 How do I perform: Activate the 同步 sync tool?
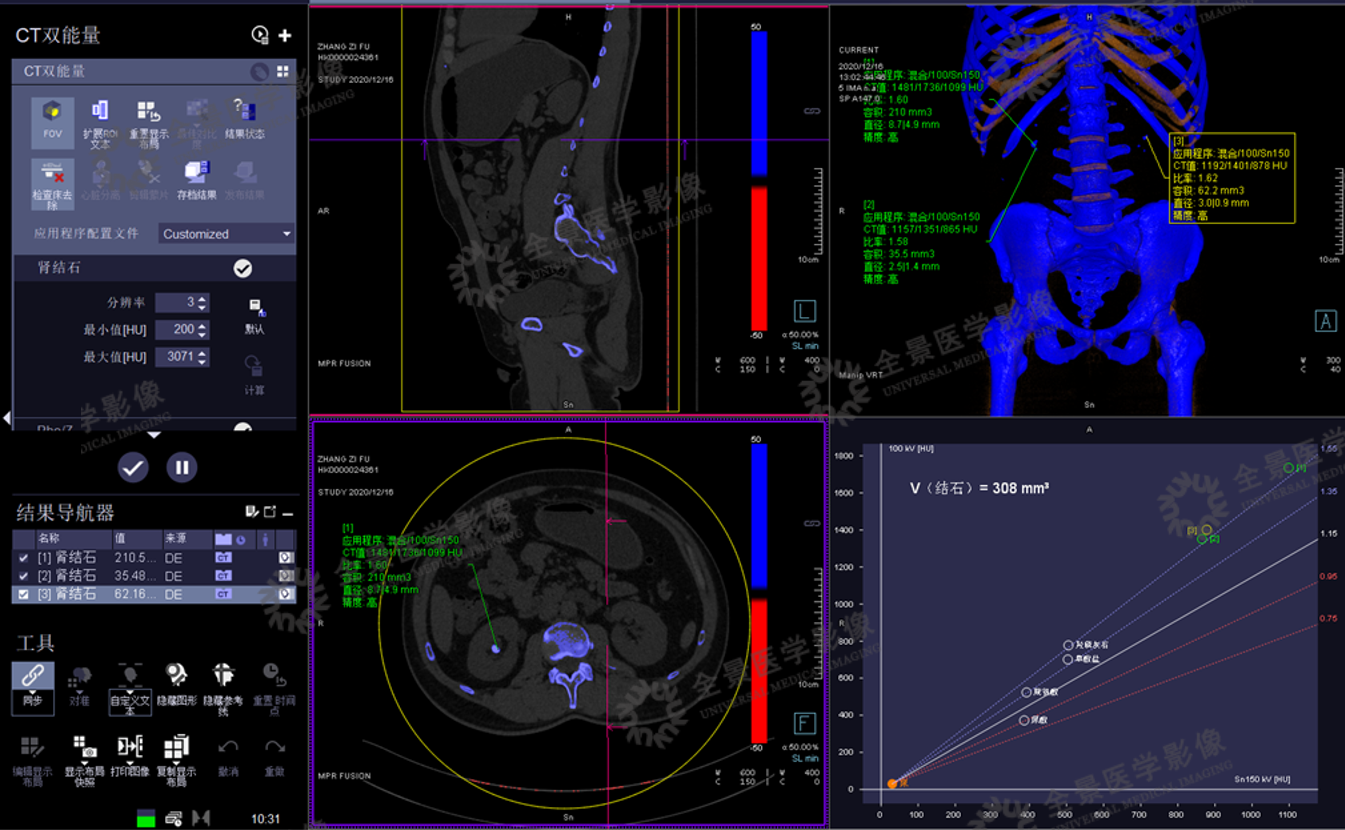click(x=32, y=682)
